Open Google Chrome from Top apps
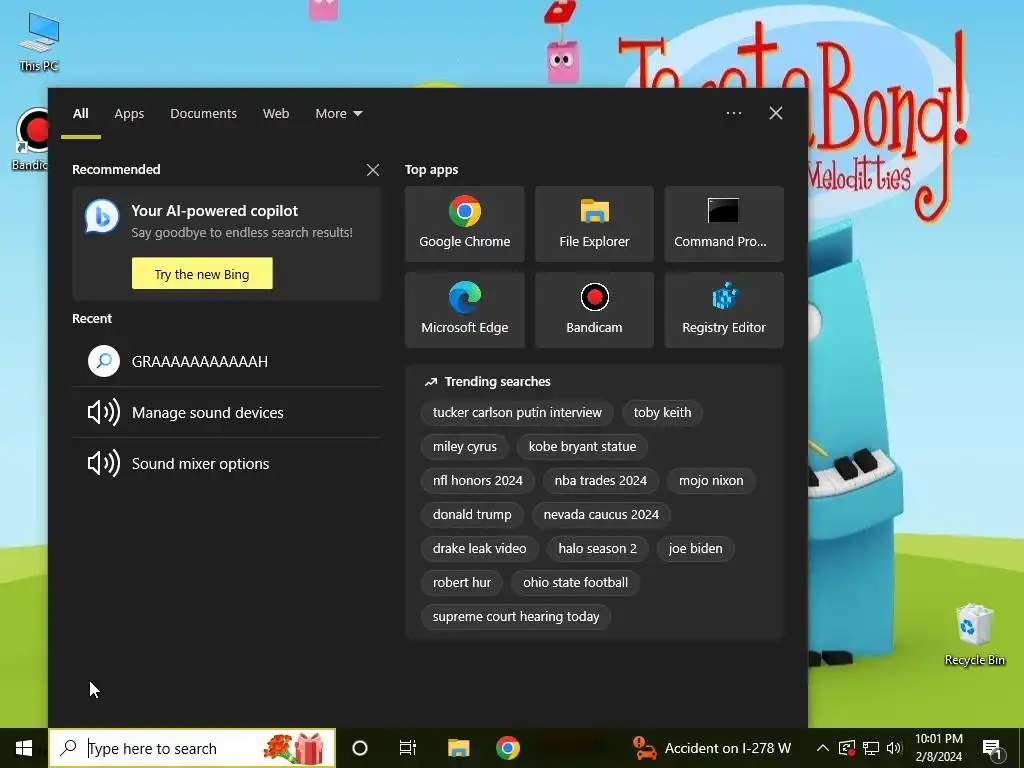This screenshot has height=768, width=1024. pos(464,224)
